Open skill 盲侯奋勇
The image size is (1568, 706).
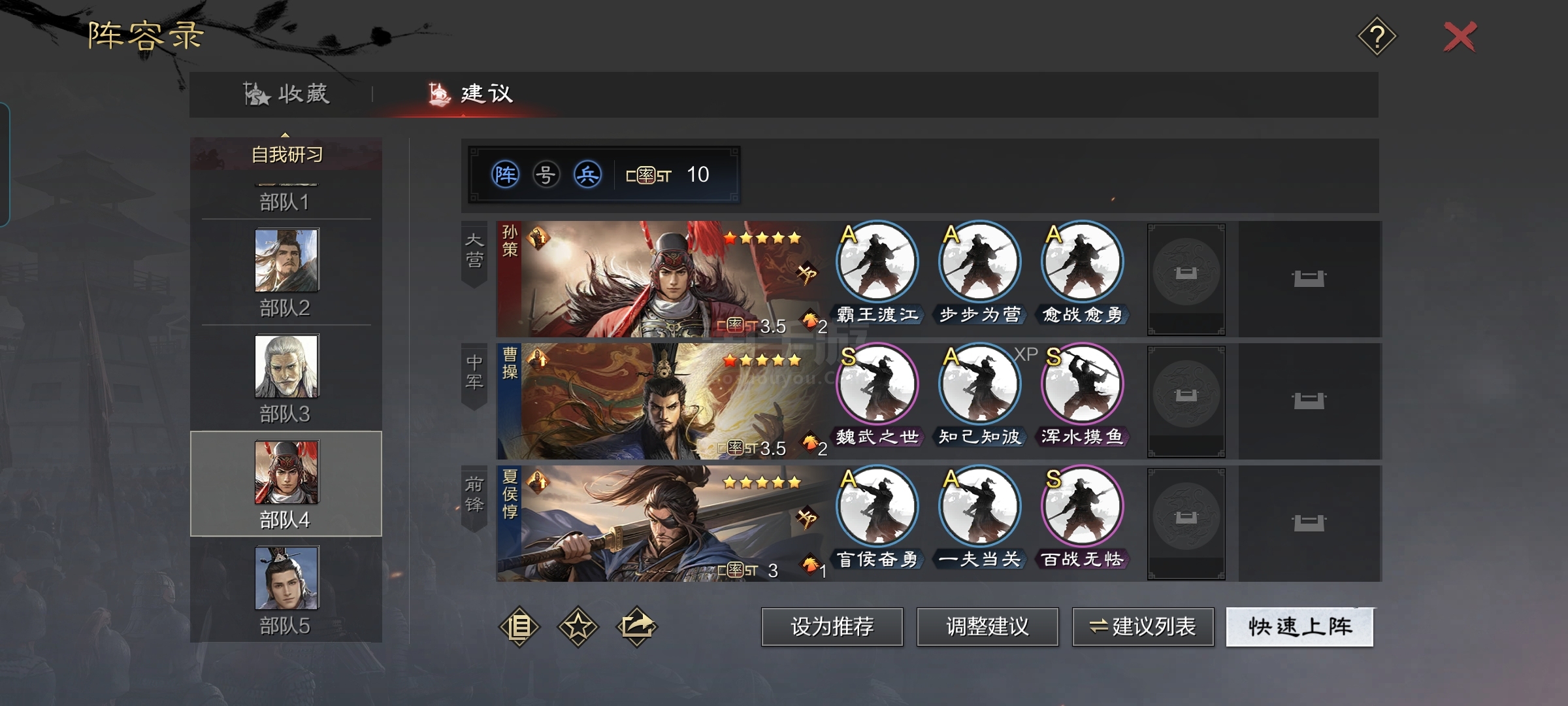[x=877, y=518]
